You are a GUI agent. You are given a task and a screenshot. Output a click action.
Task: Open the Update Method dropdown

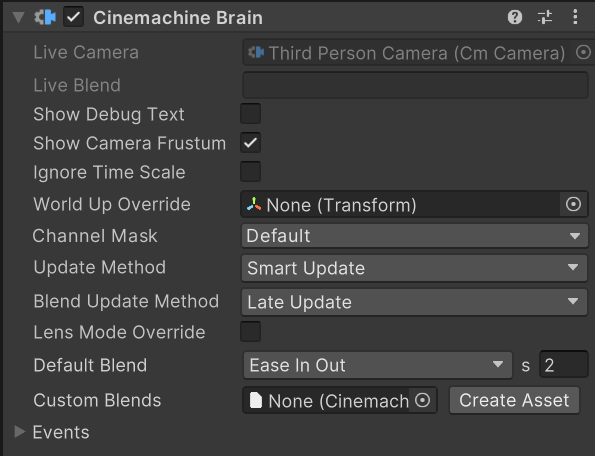(414, 268)
